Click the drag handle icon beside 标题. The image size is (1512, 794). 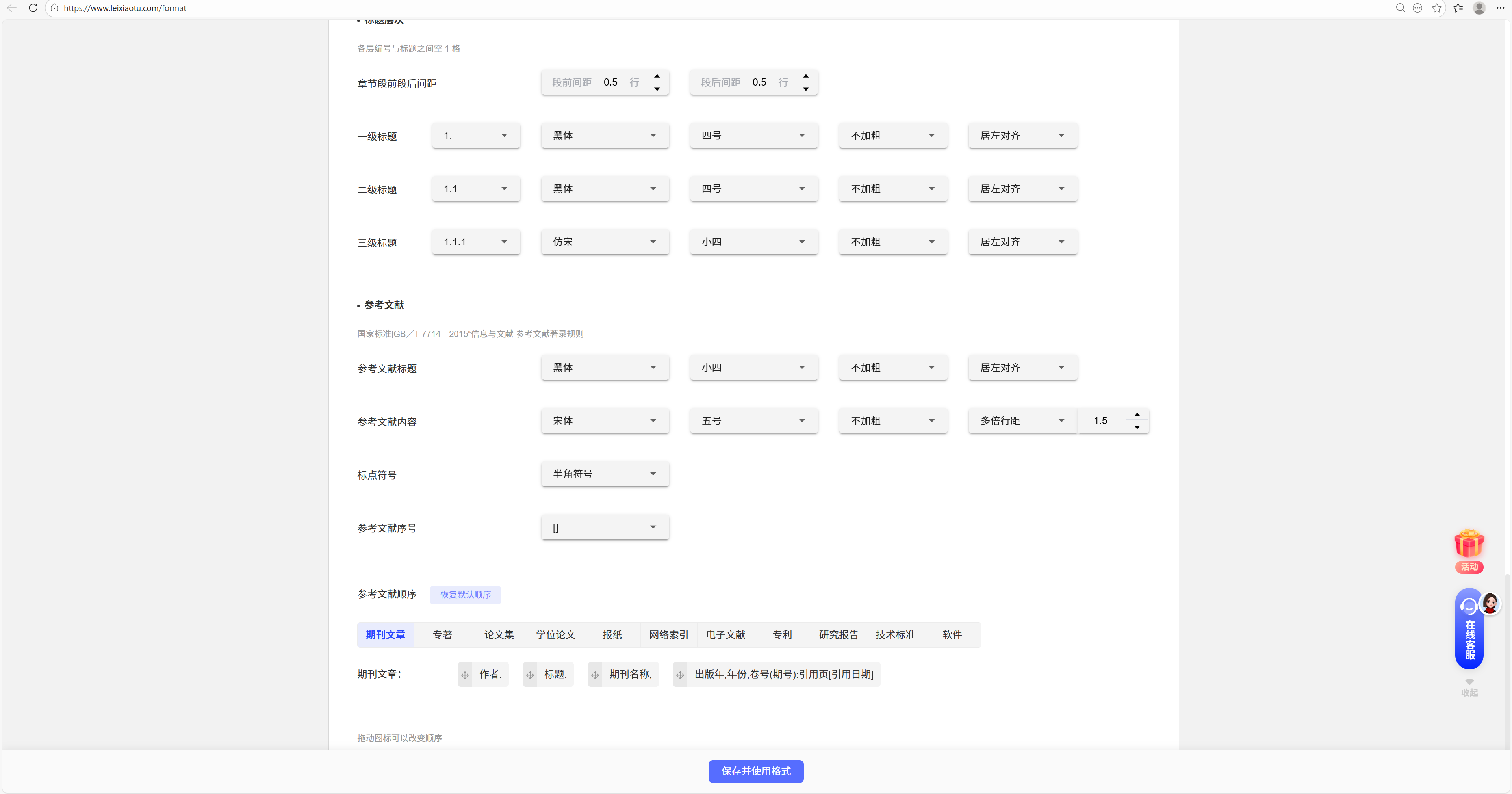coord(530,675)
